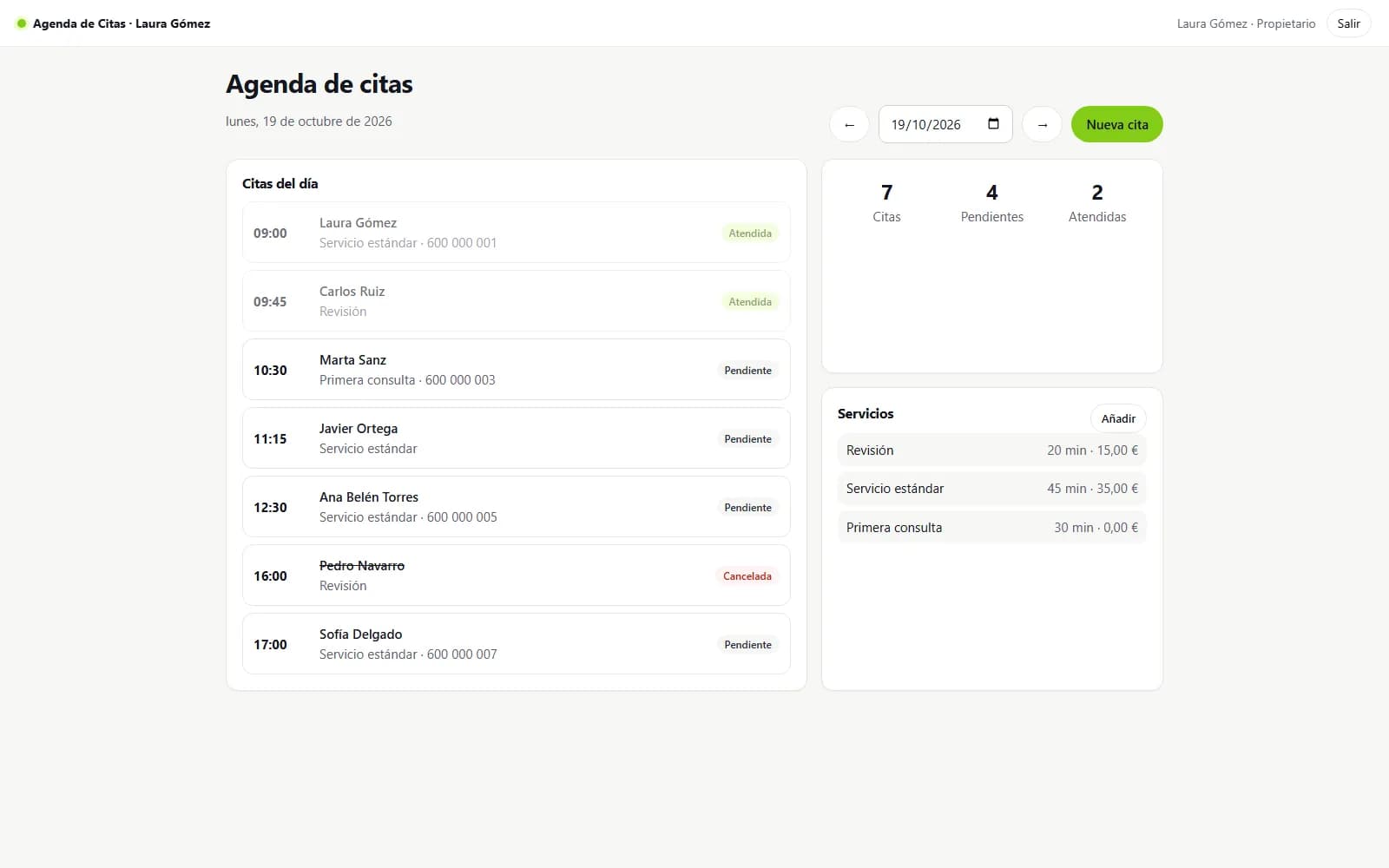The image size is (1389, 868).
Task: Click the Atendida badge on Laura Gómez row
Action: (x=749, y=233)
